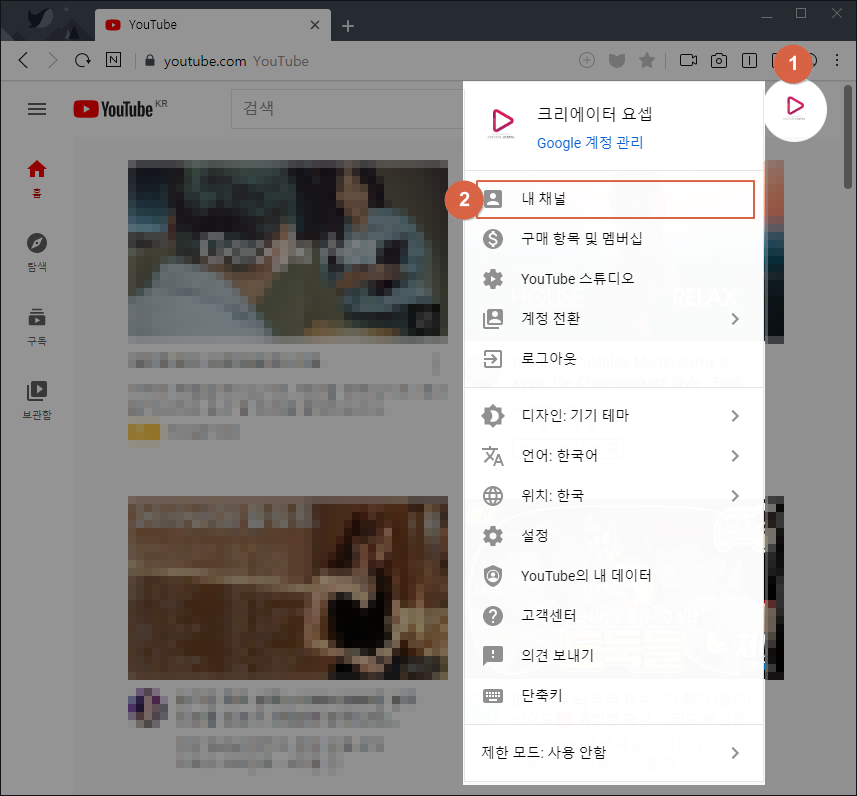Click the circled plus icon in address bar

click(x=586, y=60)
